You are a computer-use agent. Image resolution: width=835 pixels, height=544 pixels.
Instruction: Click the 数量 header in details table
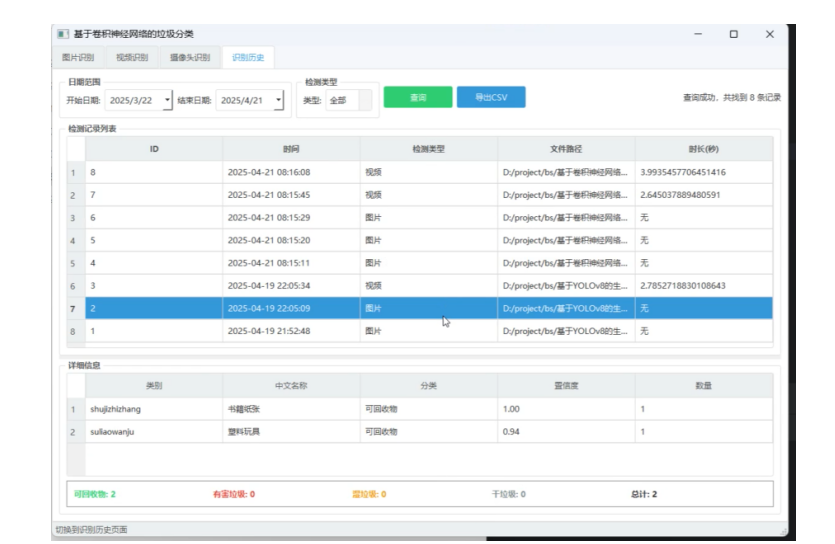703,385
